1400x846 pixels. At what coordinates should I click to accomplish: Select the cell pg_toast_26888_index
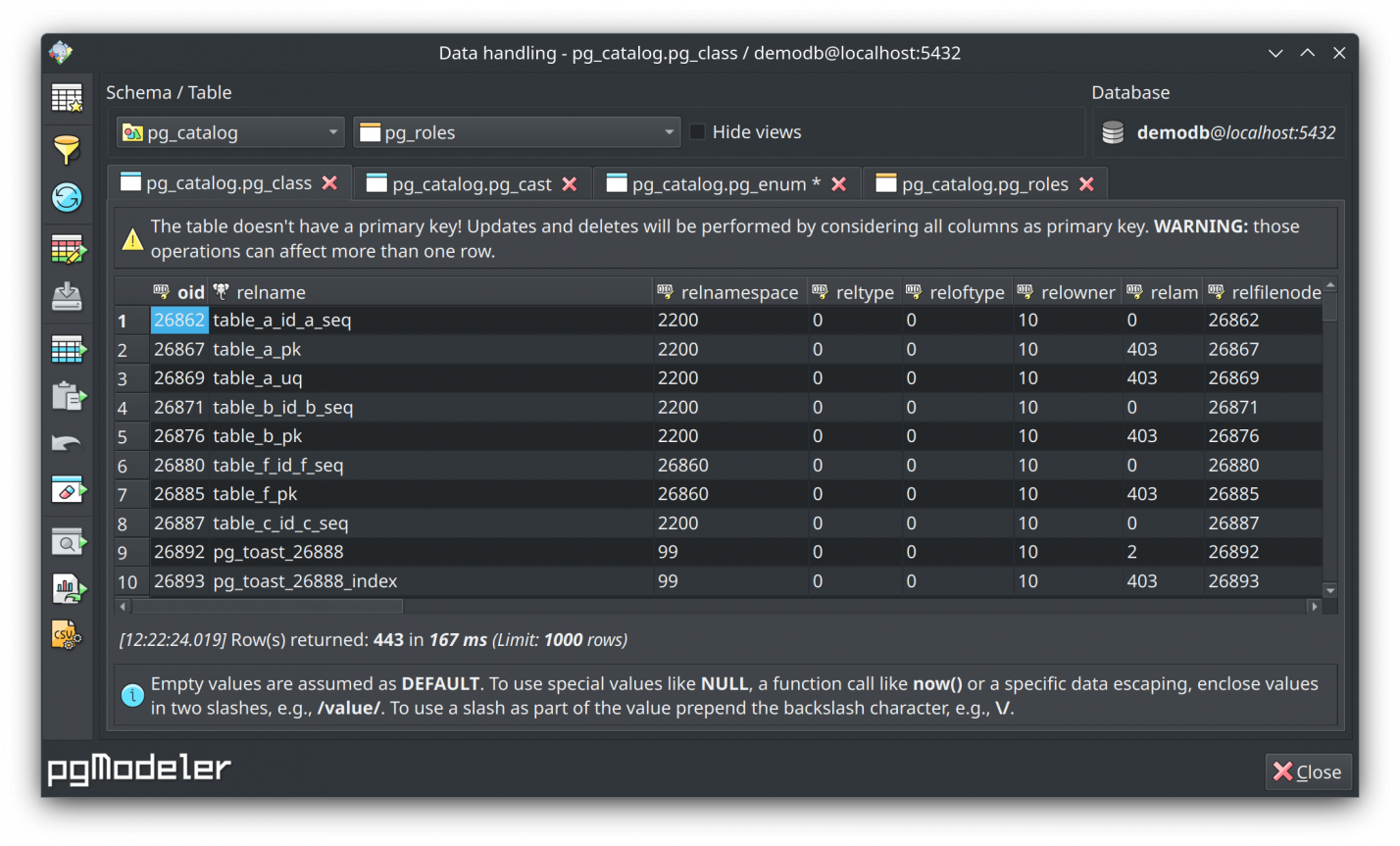(430, 581)
